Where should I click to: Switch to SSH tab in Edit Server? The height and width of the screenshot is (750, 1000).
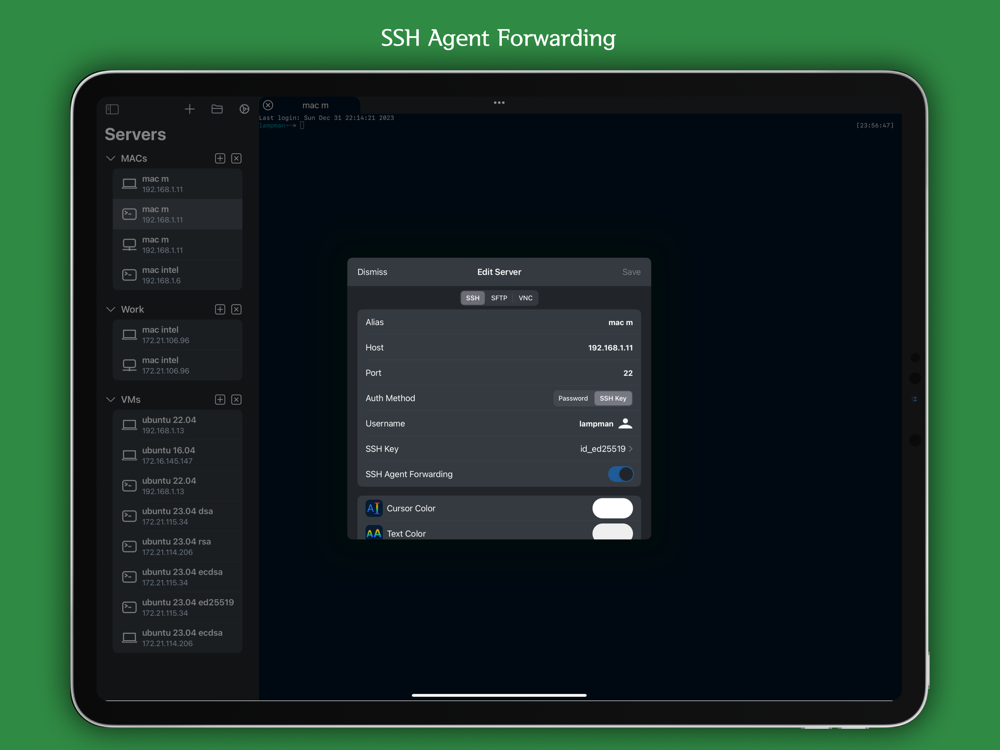[473, 298]
